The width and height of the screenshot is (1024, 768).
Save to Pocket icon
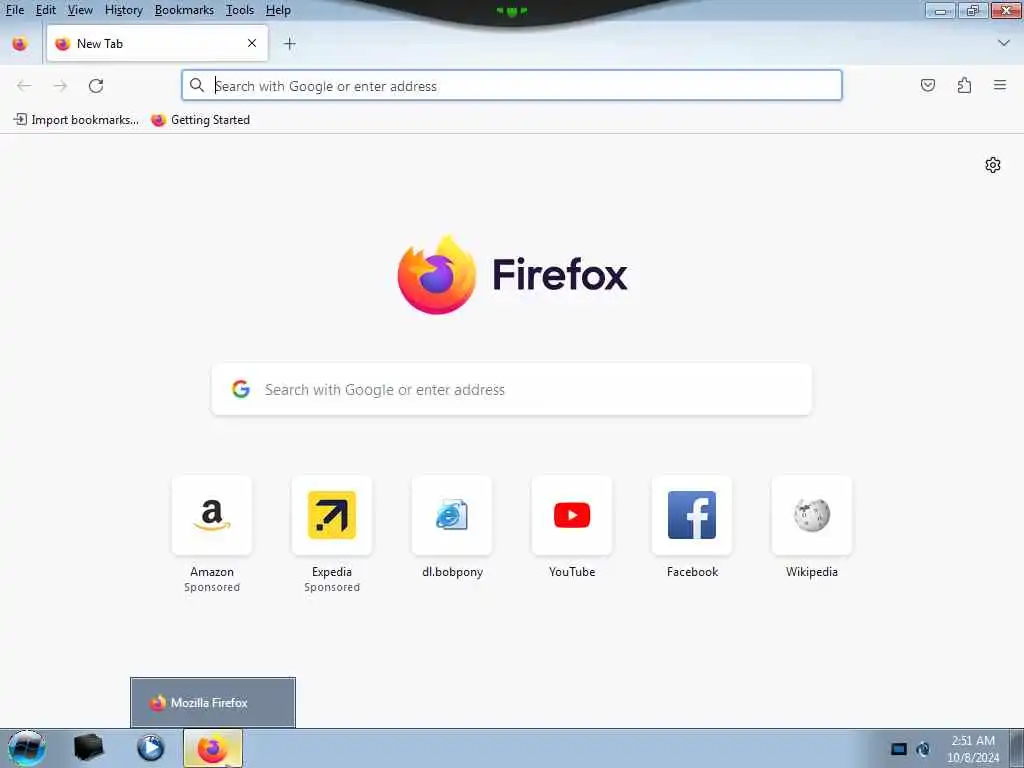pos(928,85)
